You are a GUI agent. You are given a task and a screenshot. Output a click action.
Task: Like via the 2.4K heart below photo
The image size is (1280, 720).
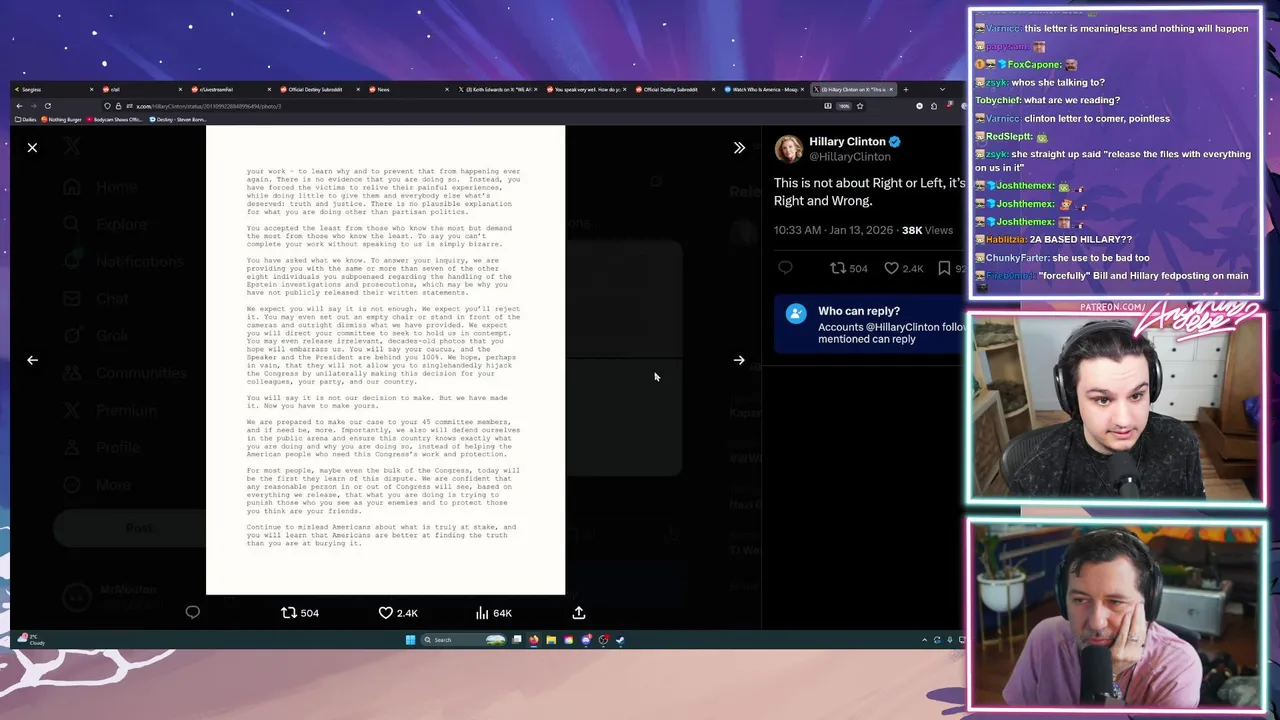(x=398, y=613)
